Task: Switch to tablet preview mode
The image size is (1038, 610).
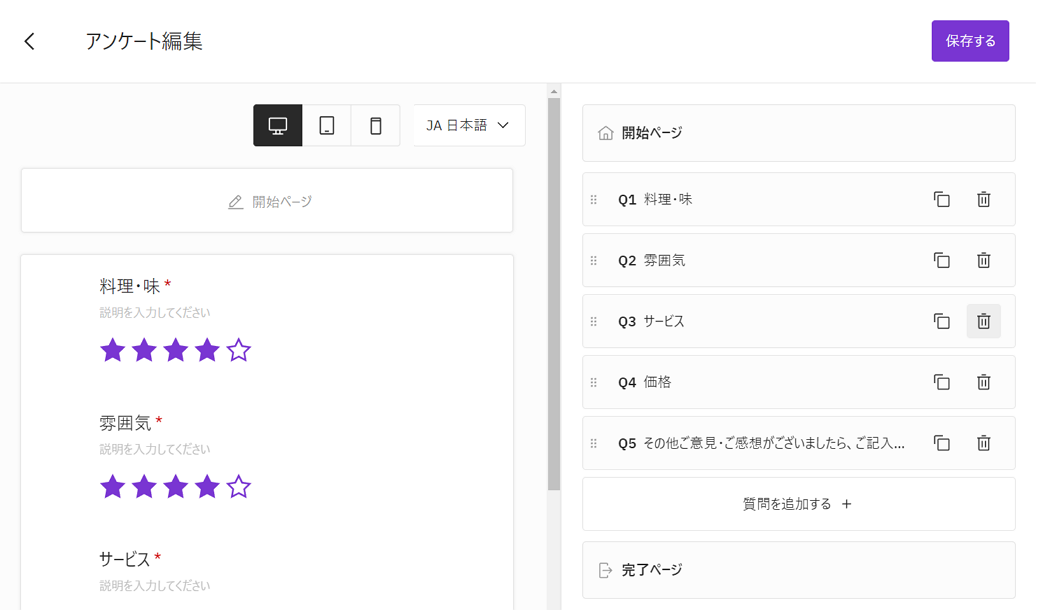Action: click(326, 125)
